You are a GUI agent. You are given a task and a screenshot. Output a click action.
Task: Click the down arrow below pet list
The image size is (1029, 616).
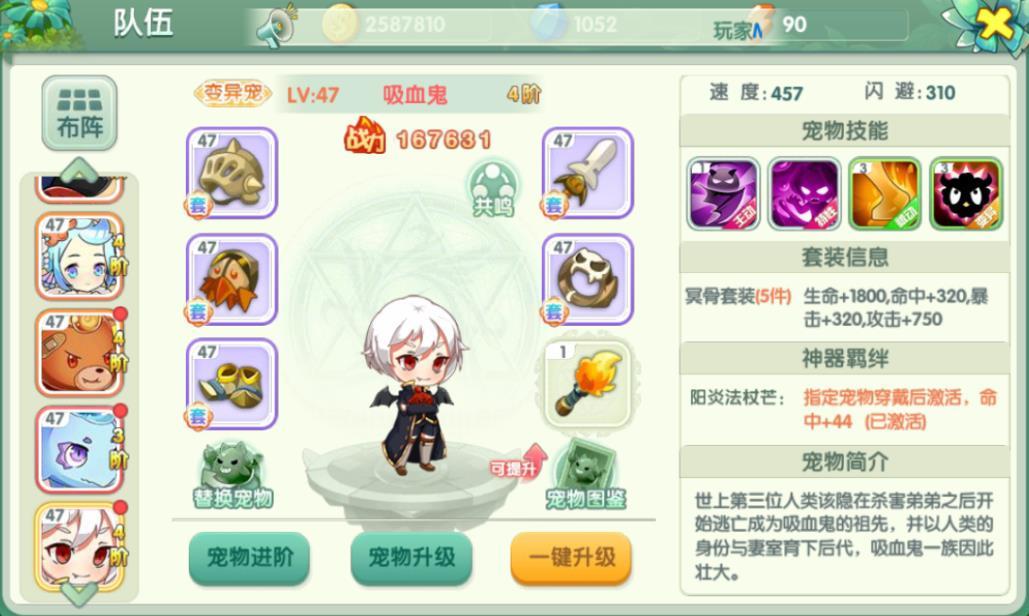pyautogui.click(x=79, y=592)
